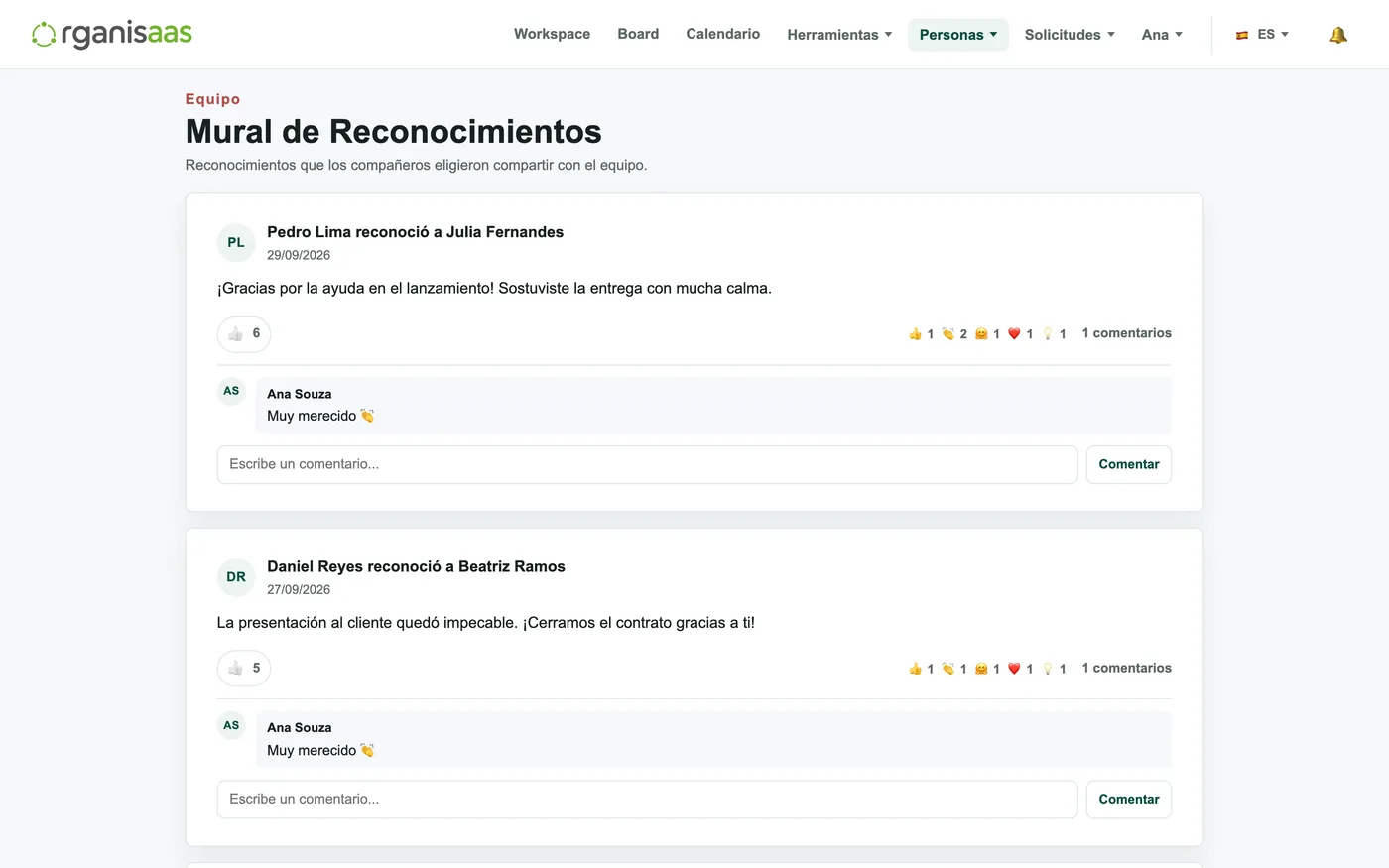1389x868 pixels.
Task: Click the date 27/09/2026
Action: [x=299, y=589]
